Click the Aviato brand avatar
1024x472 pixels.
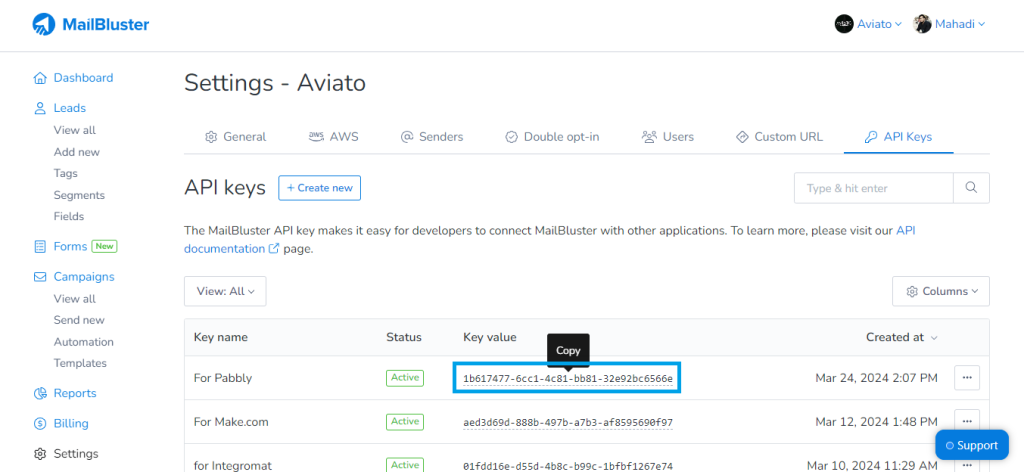844,24
